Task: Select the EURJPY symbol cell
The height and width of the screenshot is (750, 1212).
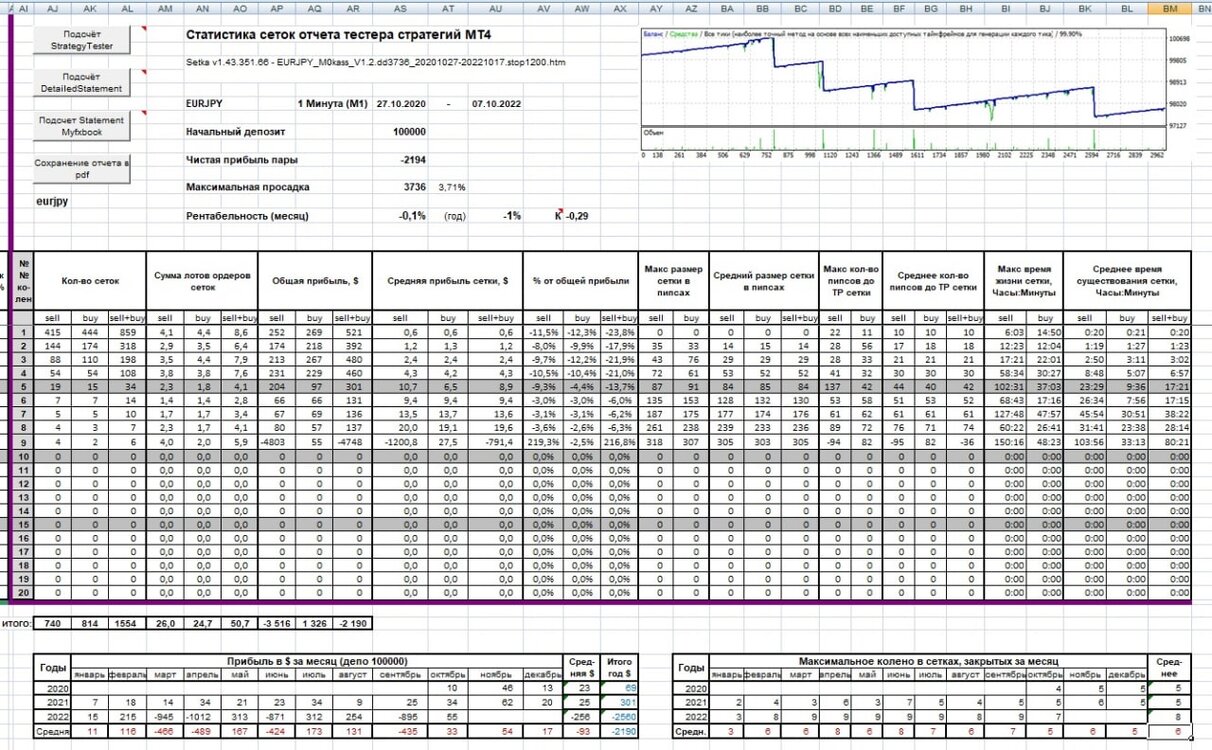Action: 205,103
